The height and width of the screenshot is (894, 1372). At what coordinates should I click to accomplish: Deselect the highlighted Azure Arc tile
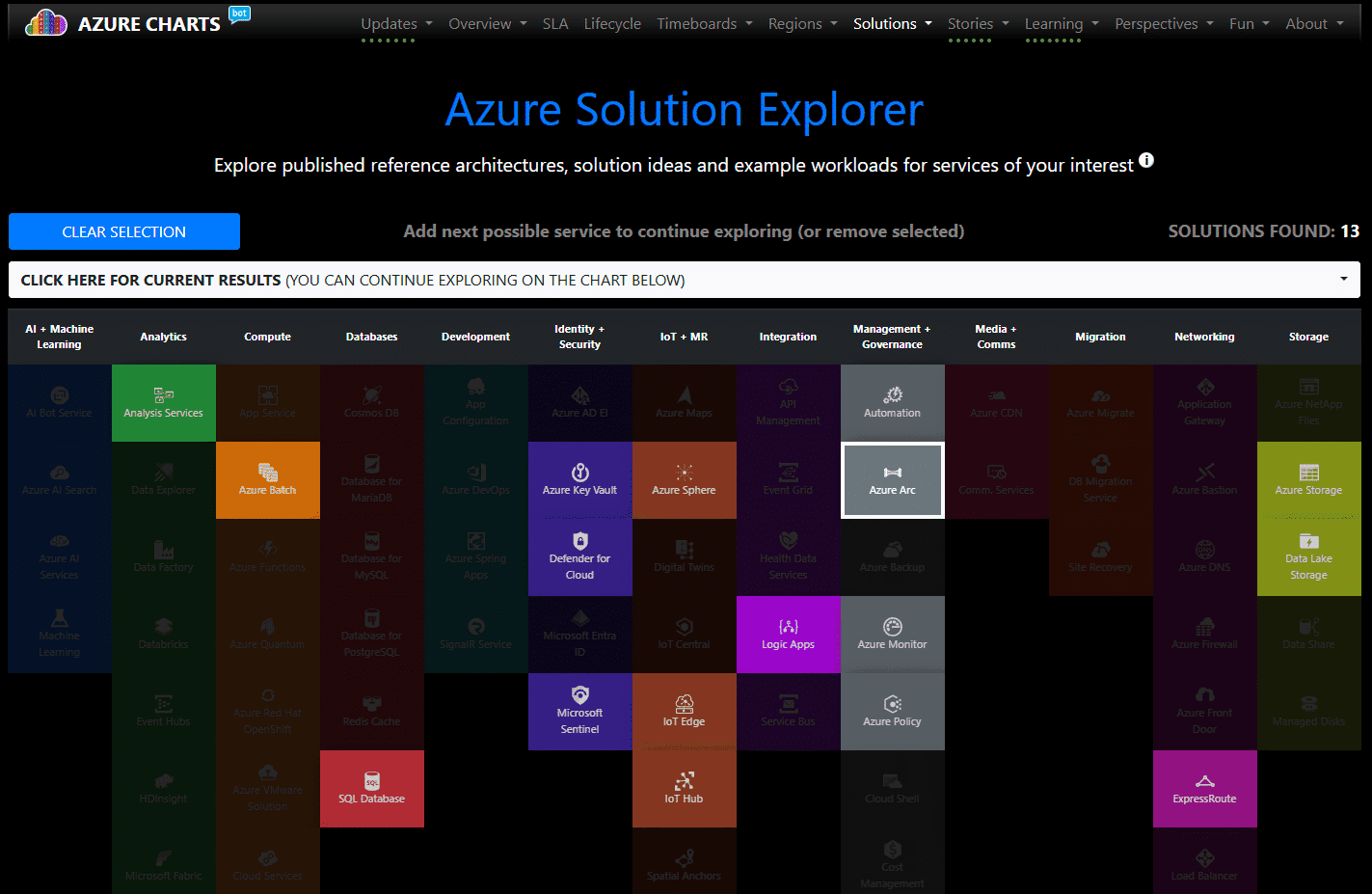pos(892,480)
